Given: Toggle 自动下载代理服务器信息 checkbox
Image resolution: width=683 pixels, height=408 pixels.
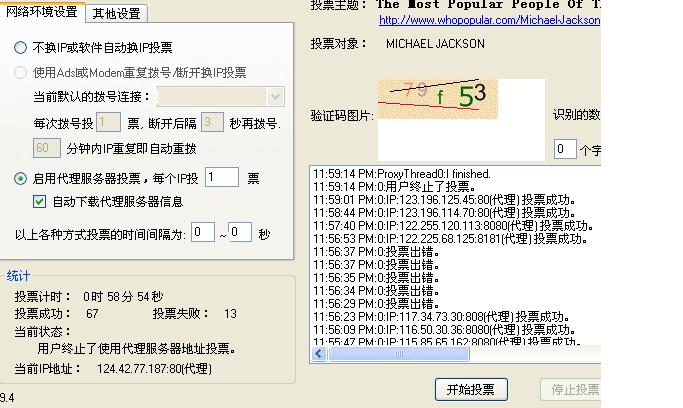Looking at the screenshot, I should [40, 201].
